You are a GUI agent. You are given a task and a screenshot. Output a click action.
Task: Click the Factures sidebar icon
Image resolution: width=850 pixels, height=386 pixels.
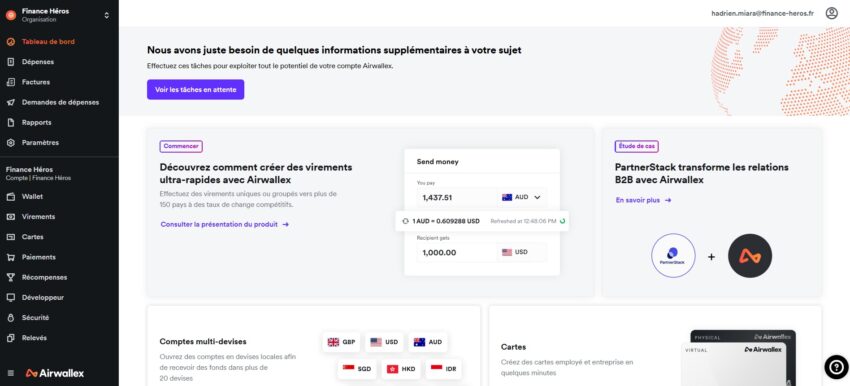10,82
